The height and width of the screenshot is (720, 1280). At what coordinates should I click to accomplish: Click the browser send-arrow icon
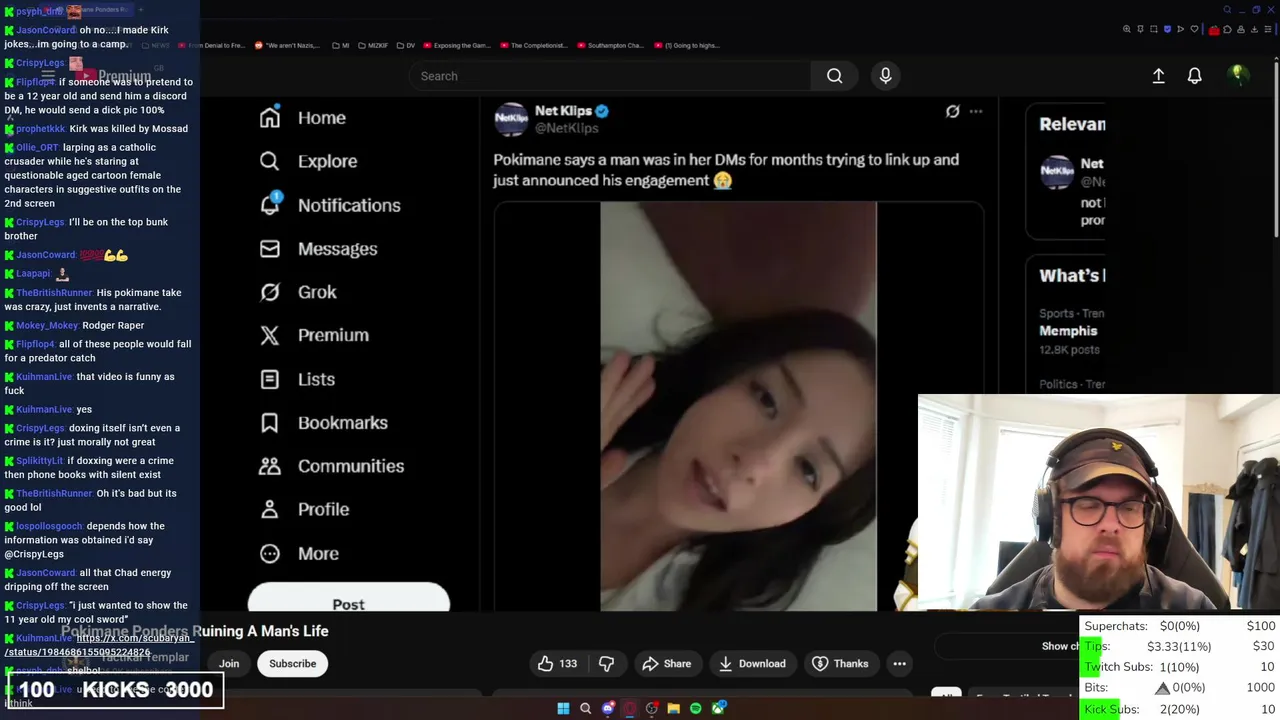[x=1180, y=29]
